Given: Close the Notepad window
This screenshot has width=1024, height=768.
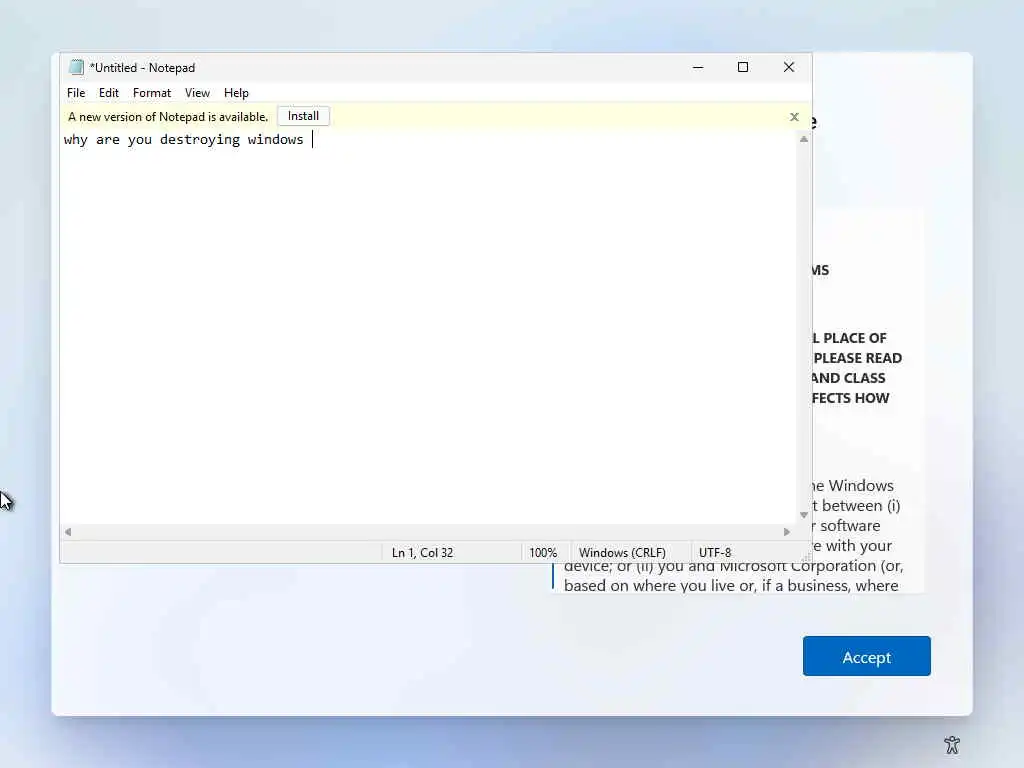Looking at the screenshot, I should [x=789, y=67].
